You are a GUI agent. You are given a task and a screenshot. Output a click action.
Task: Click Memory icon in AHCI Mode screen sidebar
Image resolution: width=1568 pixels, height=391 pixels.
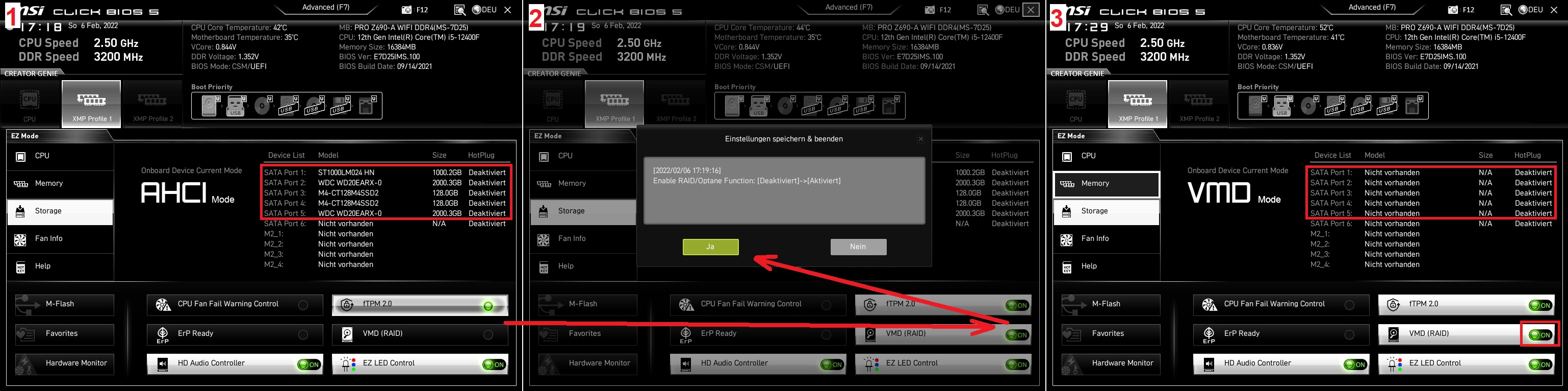pyautogui.click(x=21, y=184)
